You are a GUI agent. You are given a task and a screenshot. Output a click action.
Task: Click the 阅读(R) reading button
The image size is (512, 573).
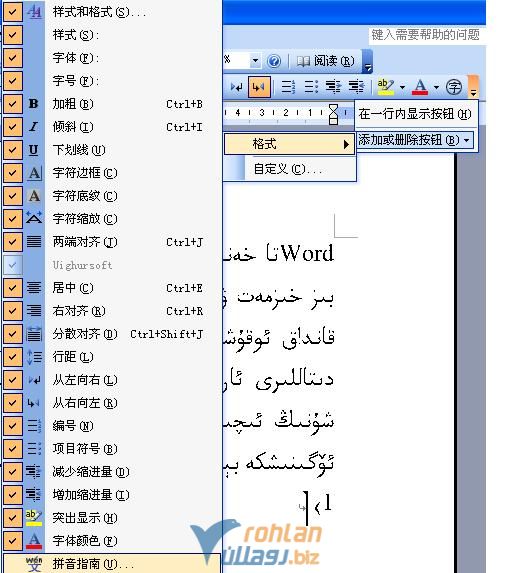tap(325, 61)
